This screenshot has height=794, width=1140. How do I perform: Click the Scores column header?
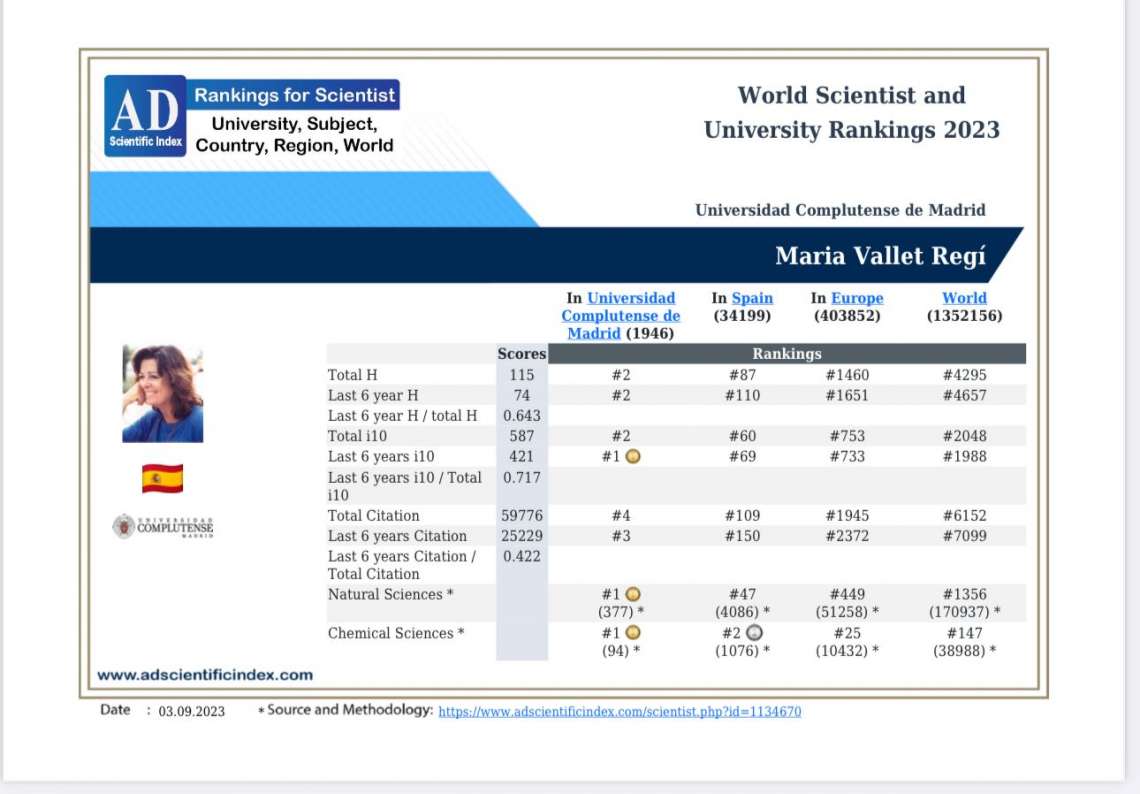point(522,354)
